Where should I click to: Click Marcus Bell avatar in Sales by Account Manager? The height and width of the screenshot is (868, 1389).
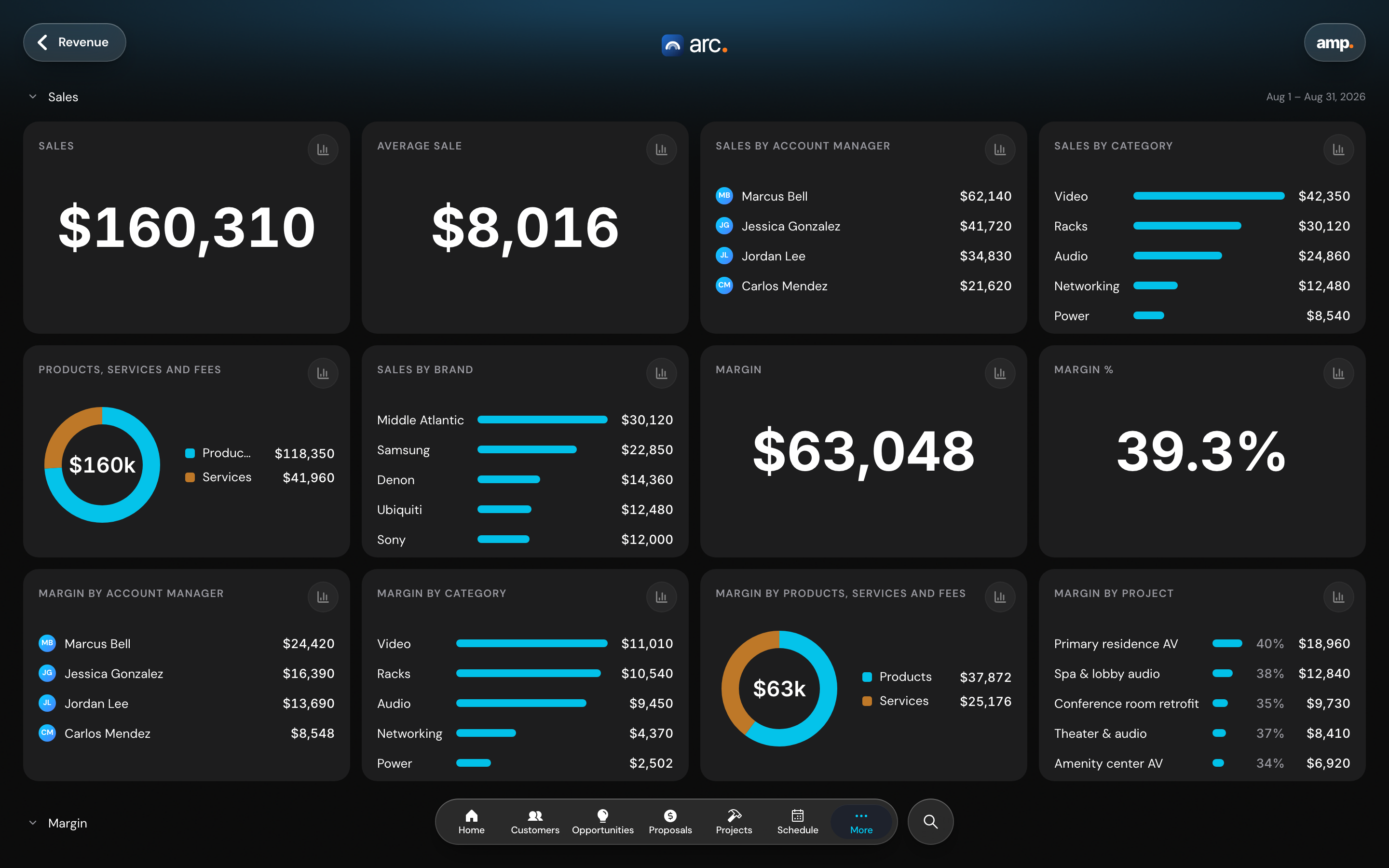[724, 196]
